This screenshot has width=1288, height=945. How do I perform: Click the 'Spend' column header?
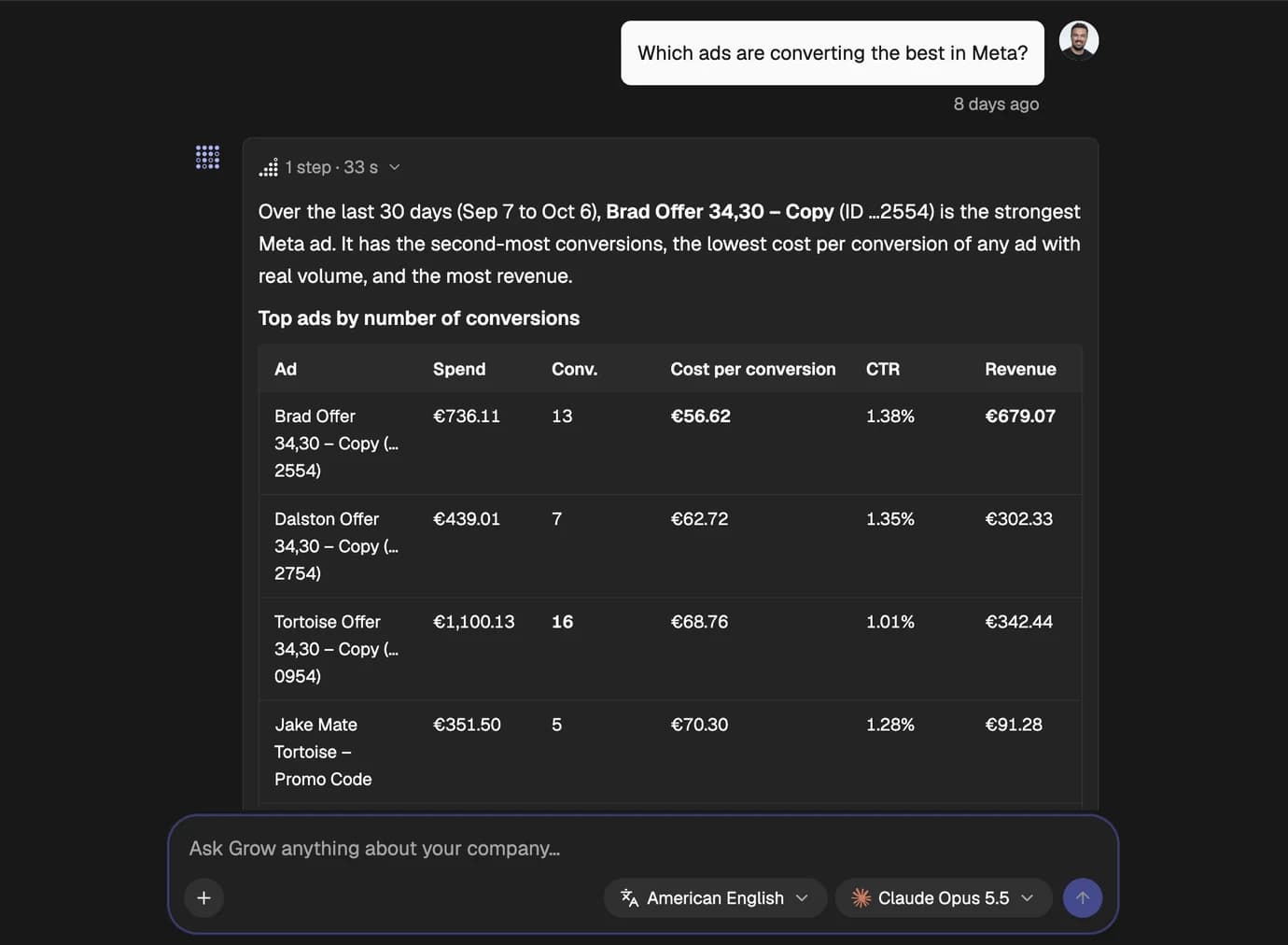(x=459, y=369)
